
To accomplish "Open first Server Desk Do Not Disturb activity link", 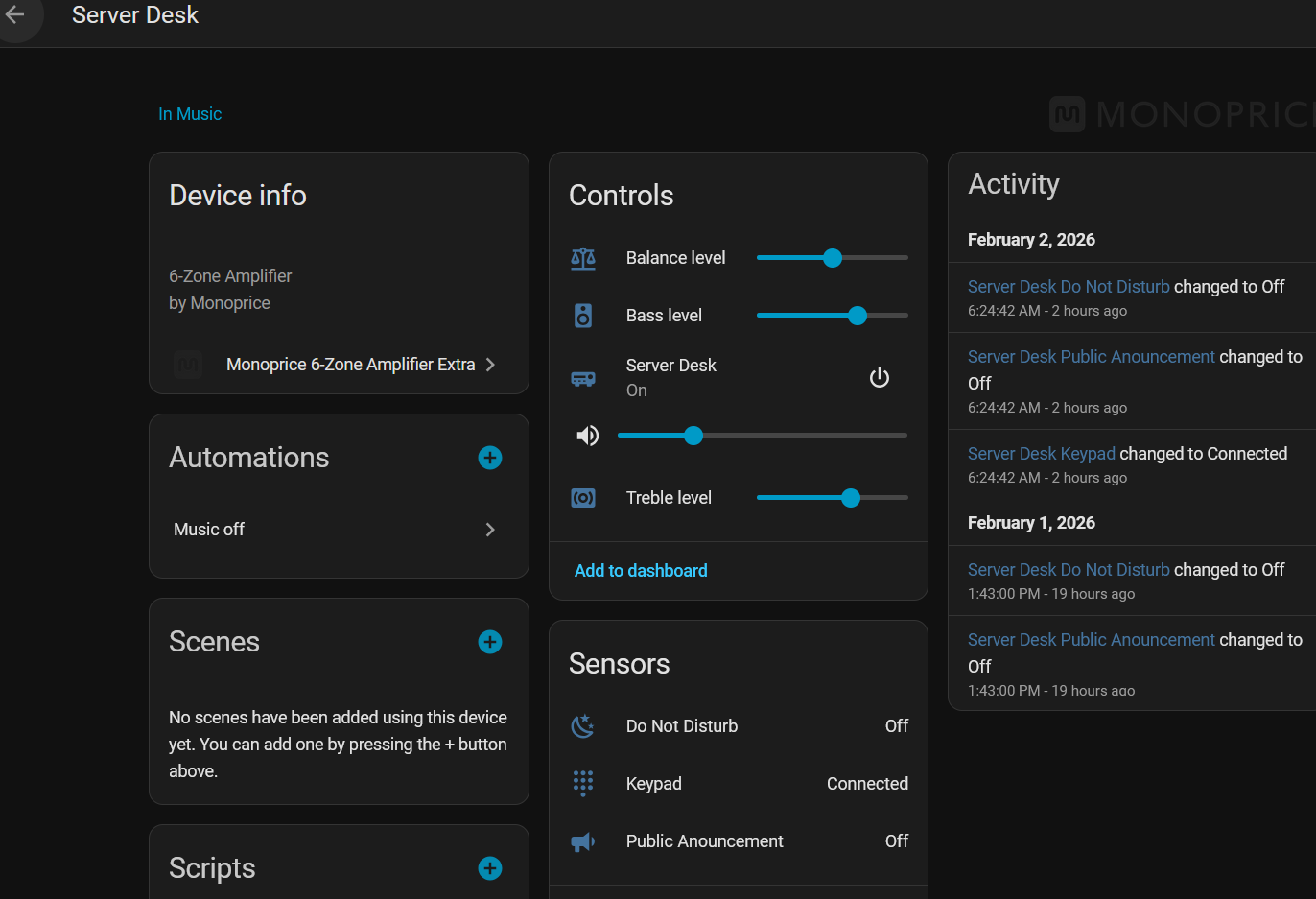I will click(x=1069, y=287).
